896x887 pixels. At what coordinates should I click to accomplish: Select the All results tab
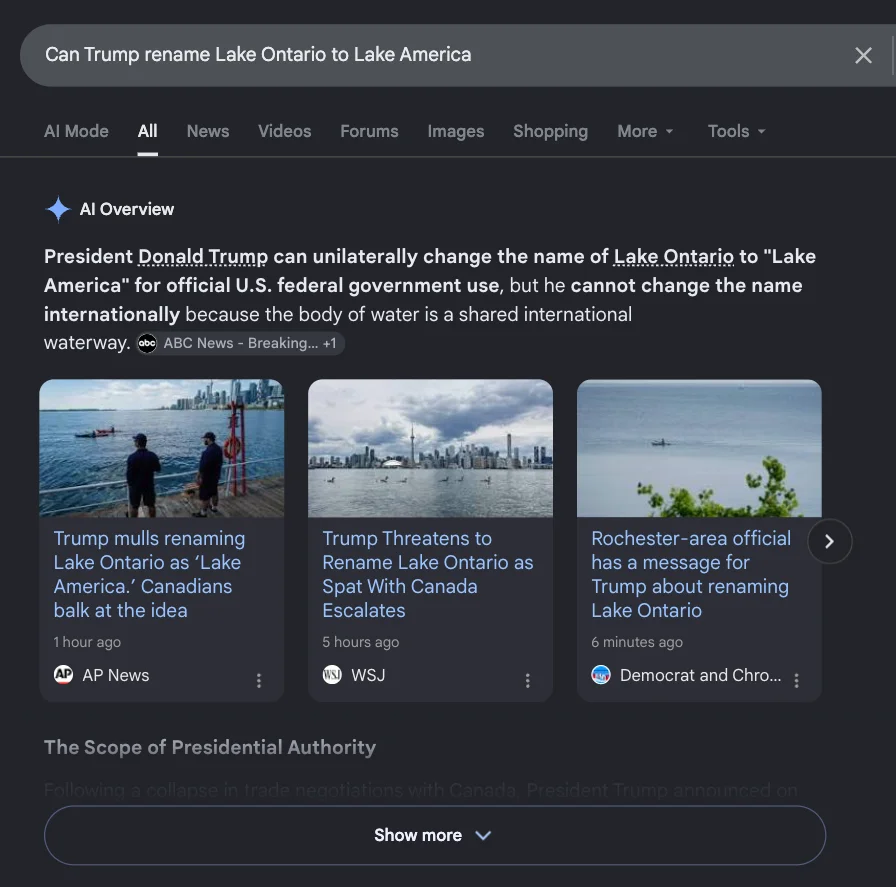pos(147,131)
